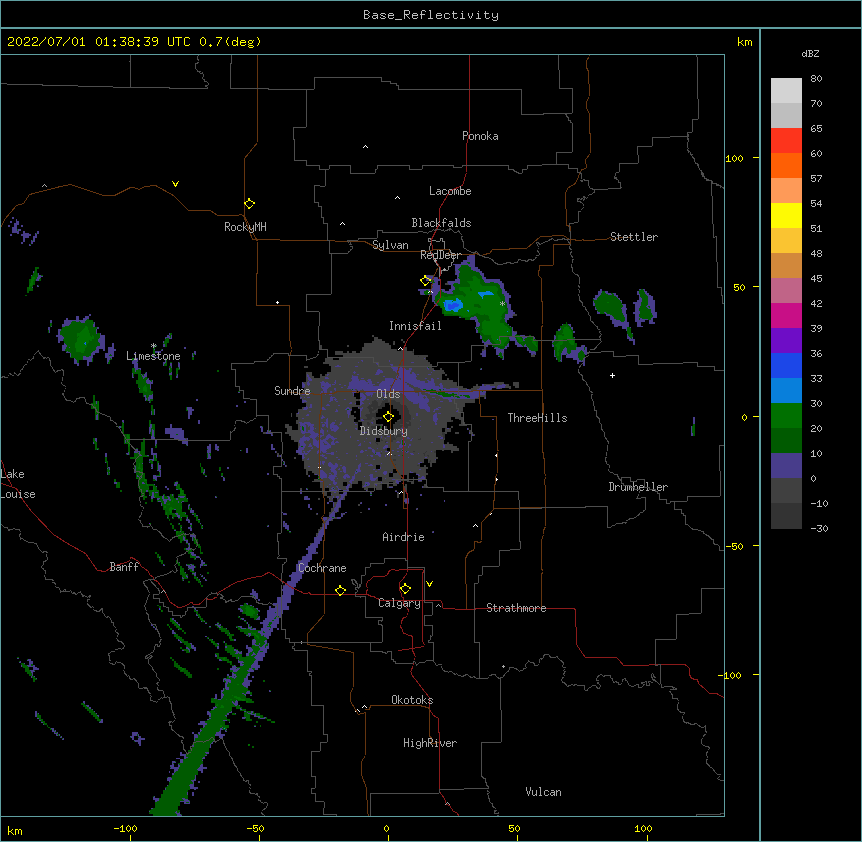
Task: Click the yellow diamond marker above Calgary label
Action: click(405, 589)
